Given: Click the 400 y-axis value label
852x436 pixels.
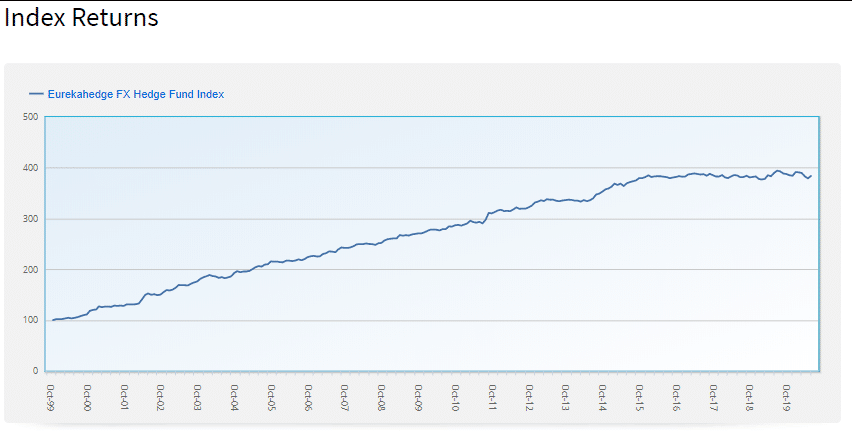Looking at the screenshot, I should tap(30, 168).
